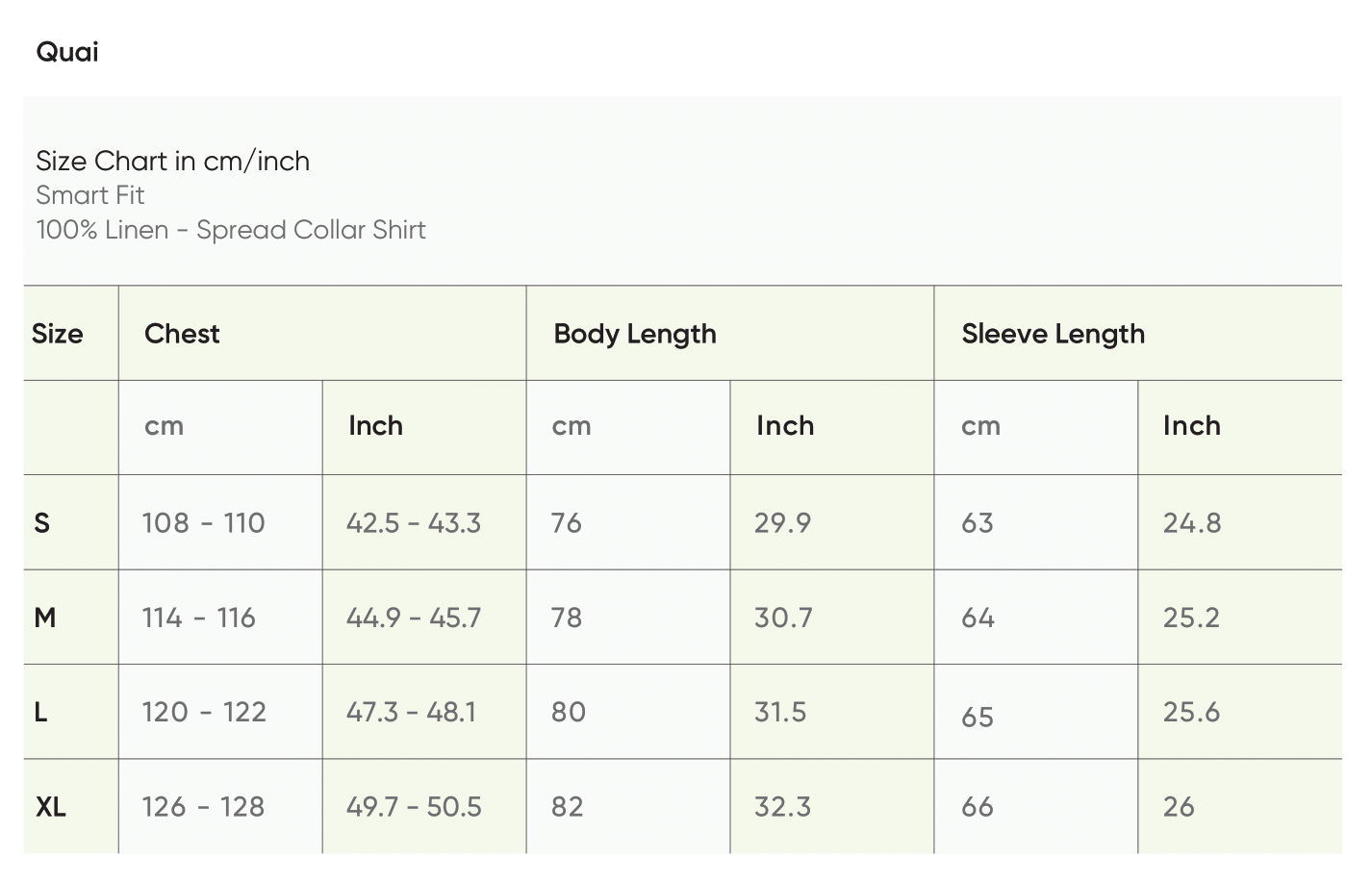Click the Sleeve Length column header
The height and width of the screenshot is (883, 1372).
[x=1053, y=334]
